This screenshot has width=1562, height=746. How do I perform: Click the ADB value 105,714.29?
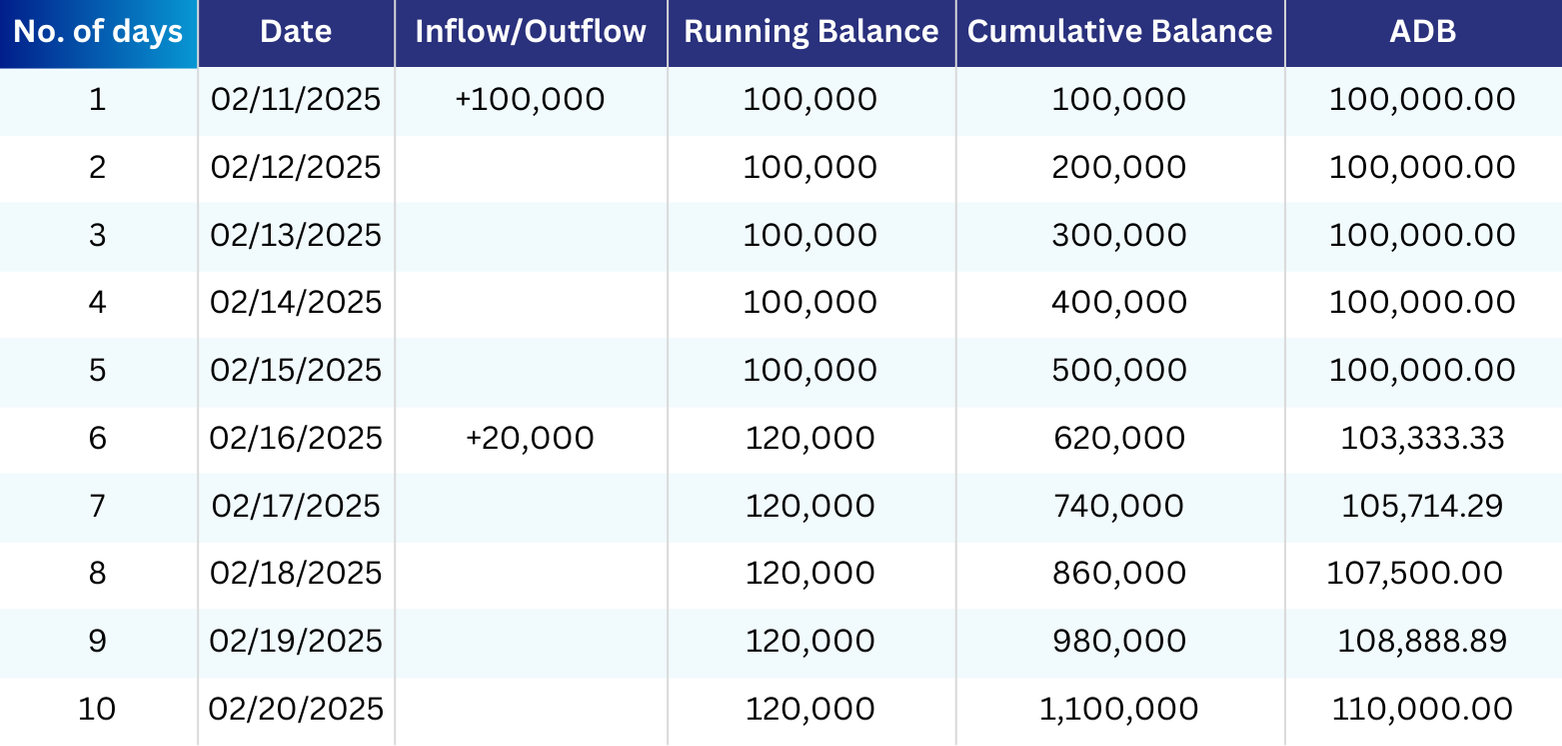(x=1422, y=506)
